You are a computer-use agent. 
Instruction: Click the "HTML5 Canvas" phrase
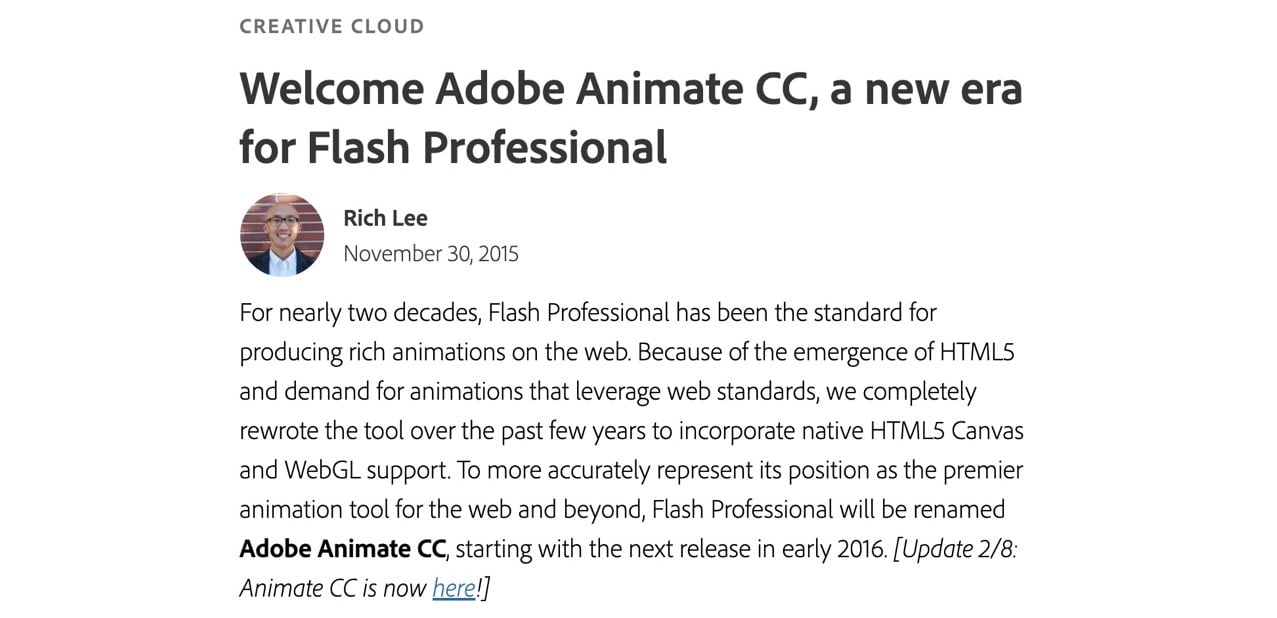click(x=946, y=431)
